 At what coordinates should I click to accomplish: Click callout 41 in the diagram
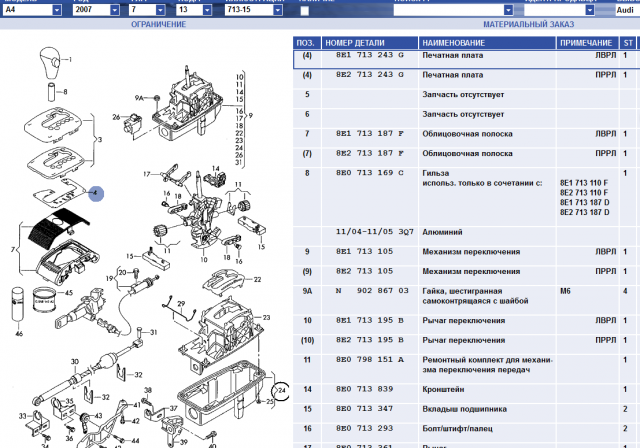click(137, 405)
